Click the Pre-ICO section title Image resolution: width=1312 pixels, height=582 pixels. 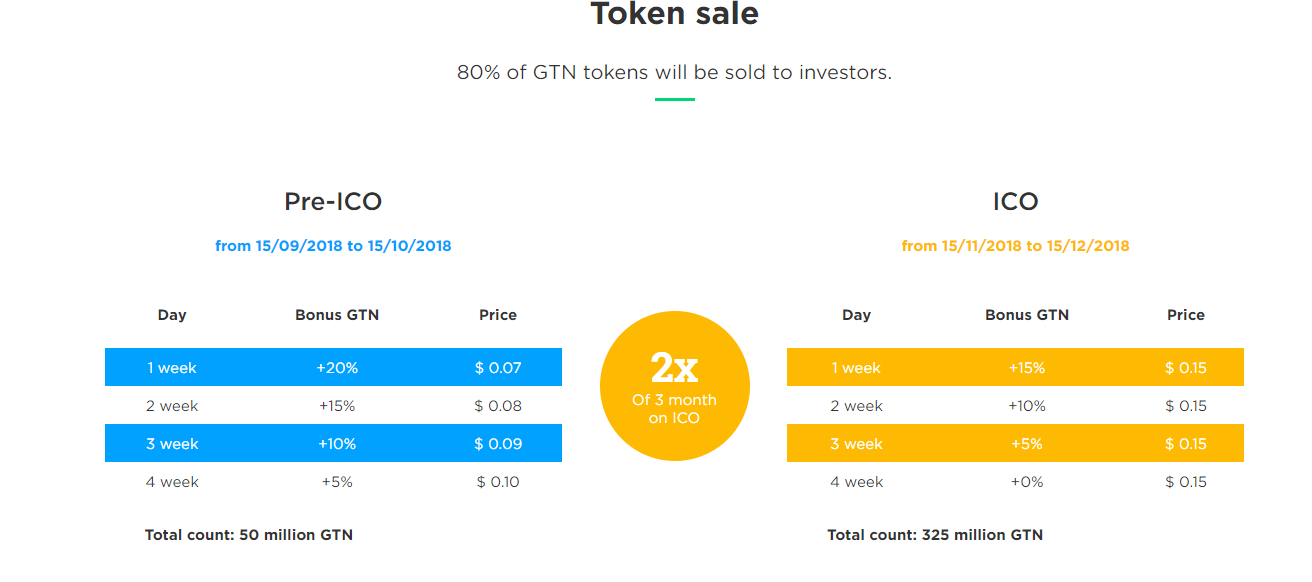(x=333, y=202)
